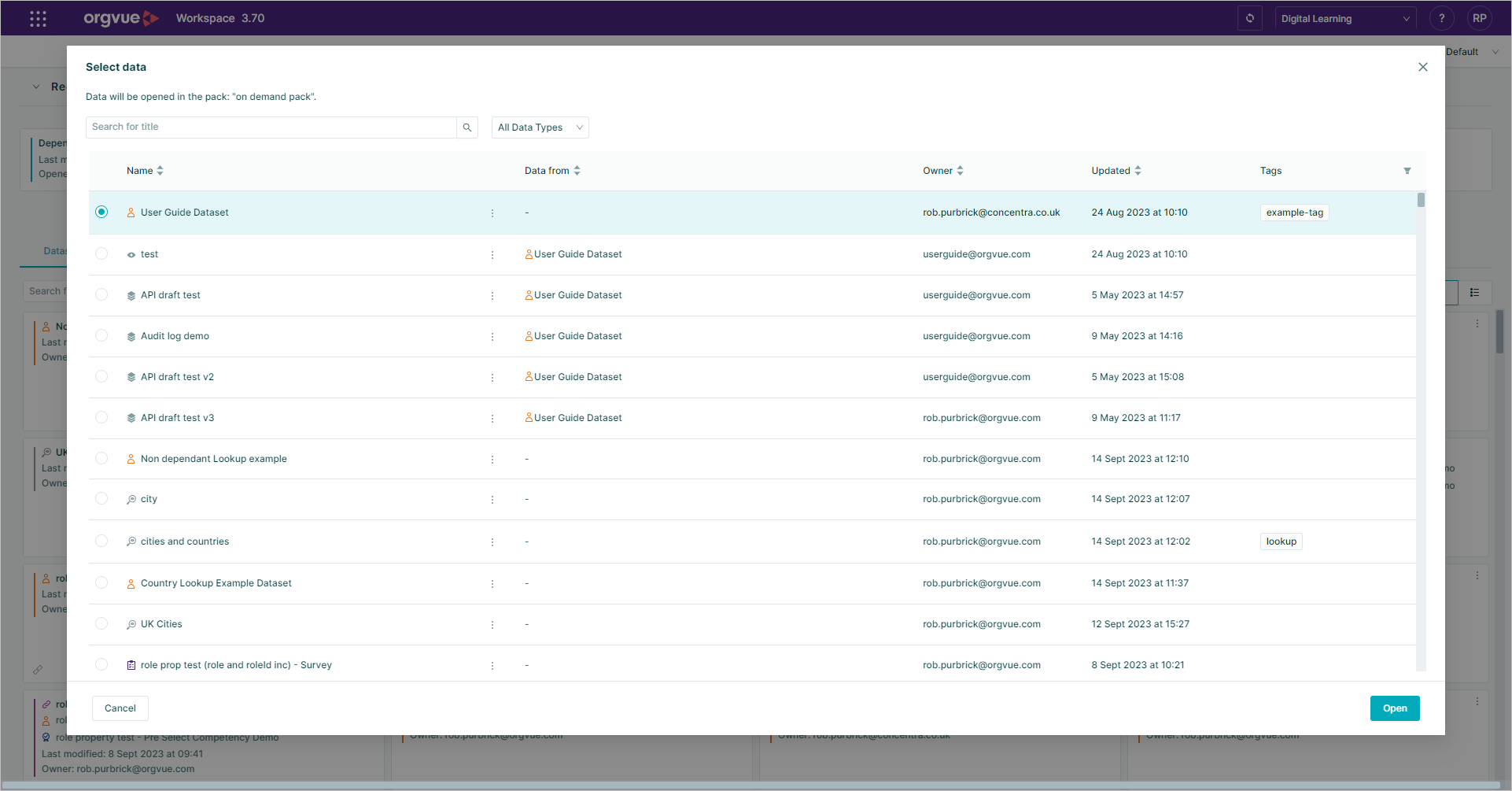Click the Cancel button
The width and height of the screenshot is (1512, 791).
[x=120, y=708]
